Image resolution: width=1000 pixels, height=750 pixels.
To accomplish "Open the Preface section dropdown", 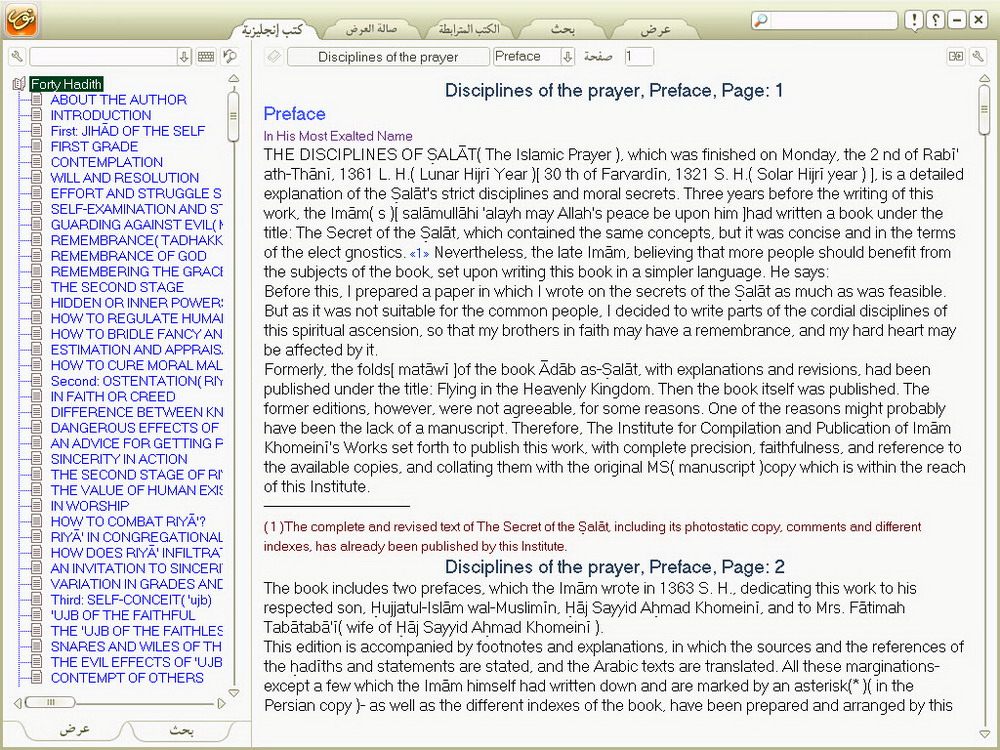I will (567, 57).
